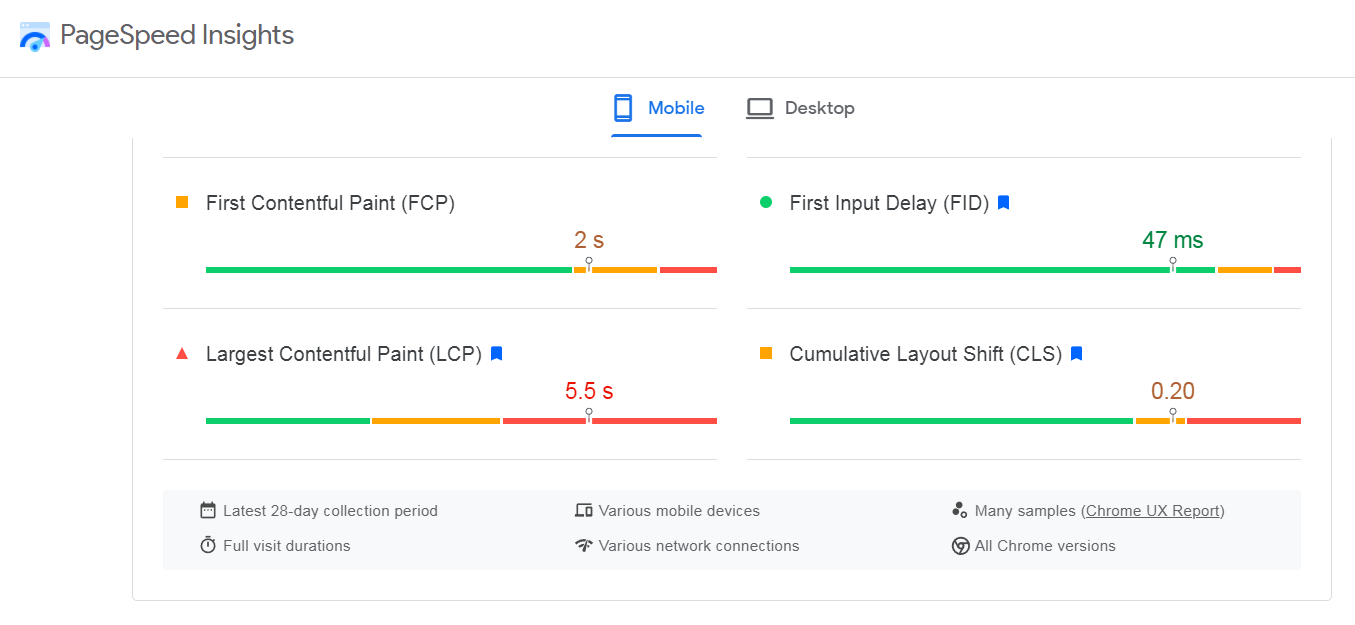Click the stopwatch icon for visit durations

pos(208,546)
